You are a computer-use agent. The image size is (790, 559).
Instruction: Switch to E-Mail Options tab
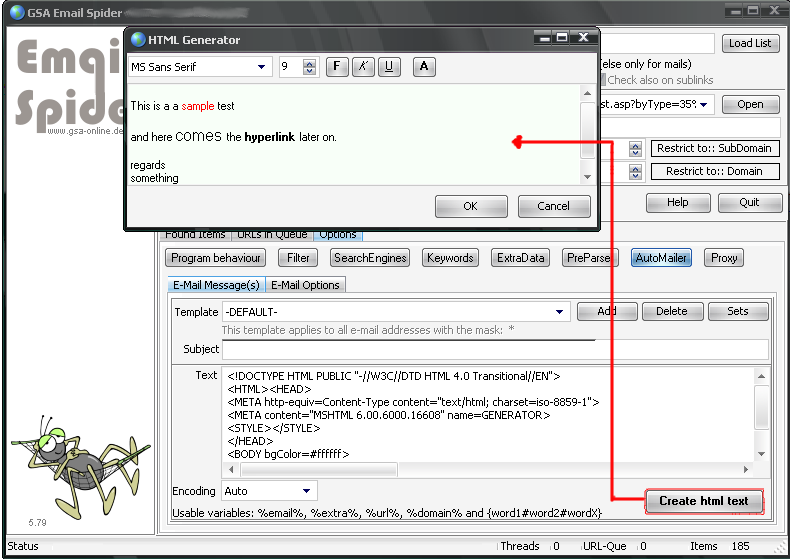pos(306,285)
